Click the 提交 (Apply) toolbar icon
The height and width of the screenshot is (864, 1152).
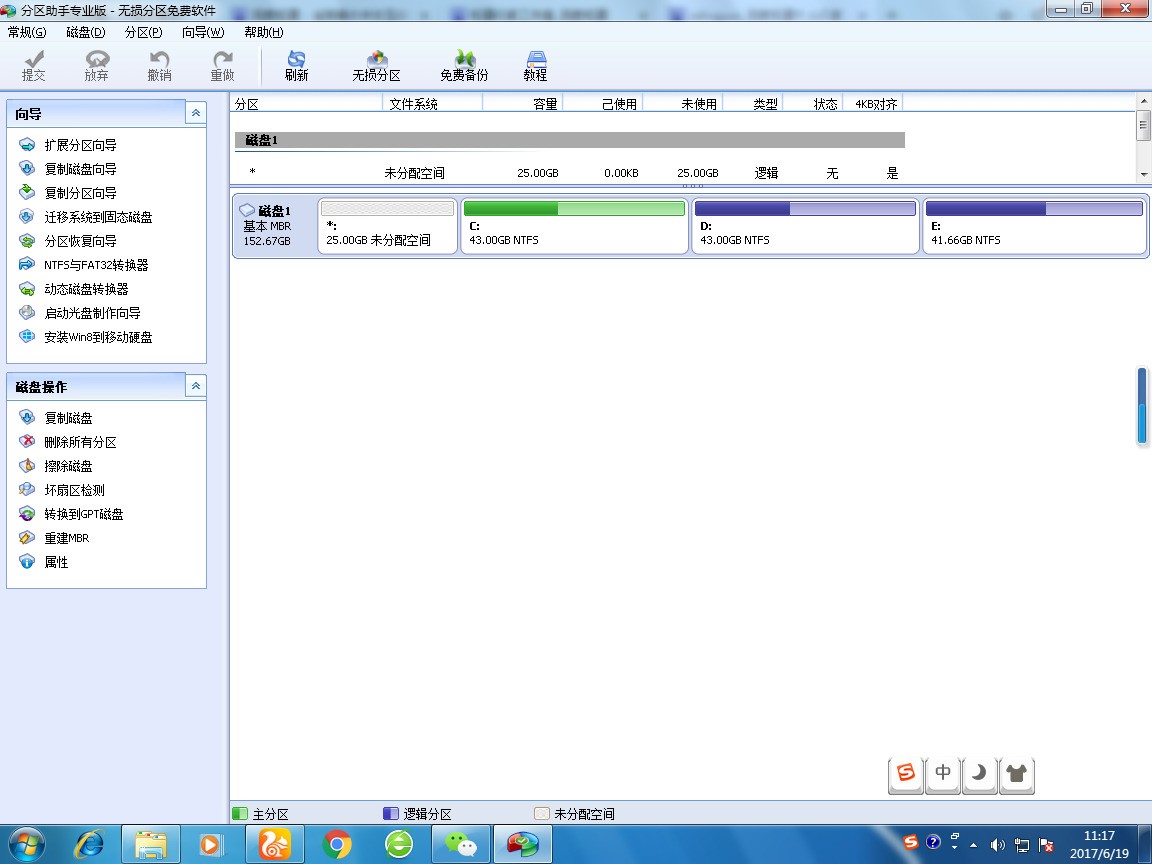tap(34, 66)
